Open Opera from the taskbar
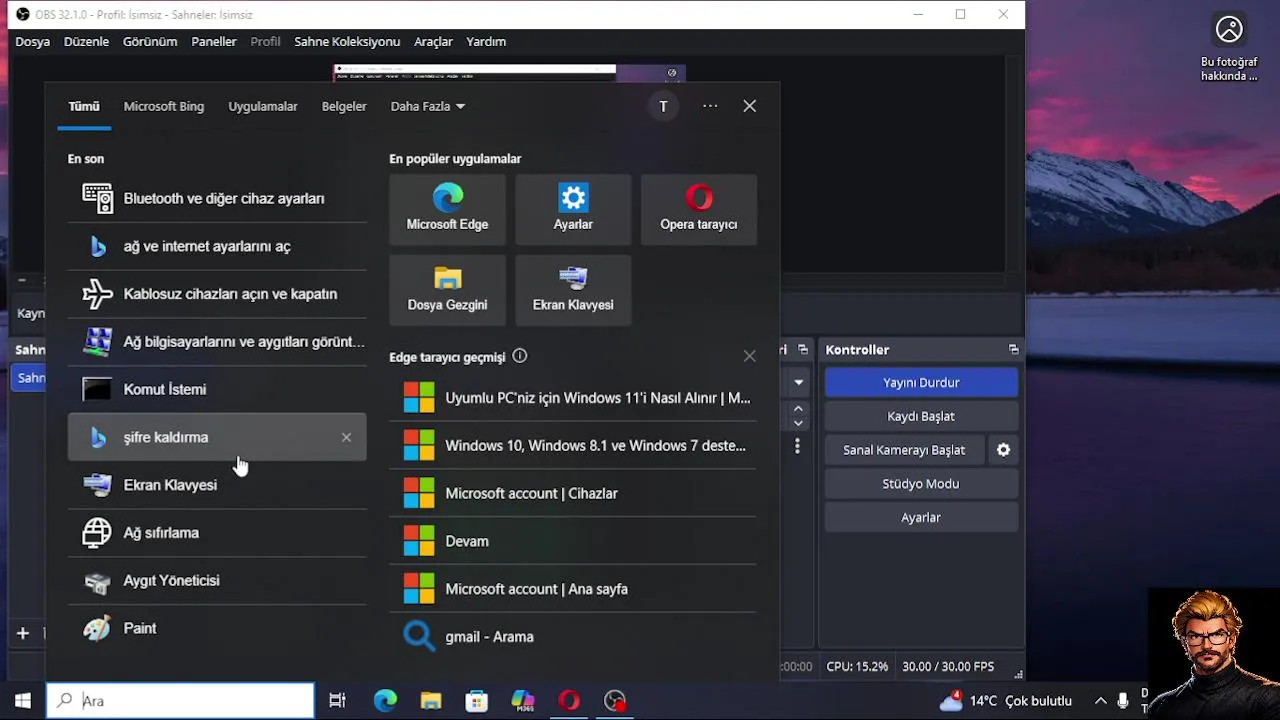 pos(569,701)
